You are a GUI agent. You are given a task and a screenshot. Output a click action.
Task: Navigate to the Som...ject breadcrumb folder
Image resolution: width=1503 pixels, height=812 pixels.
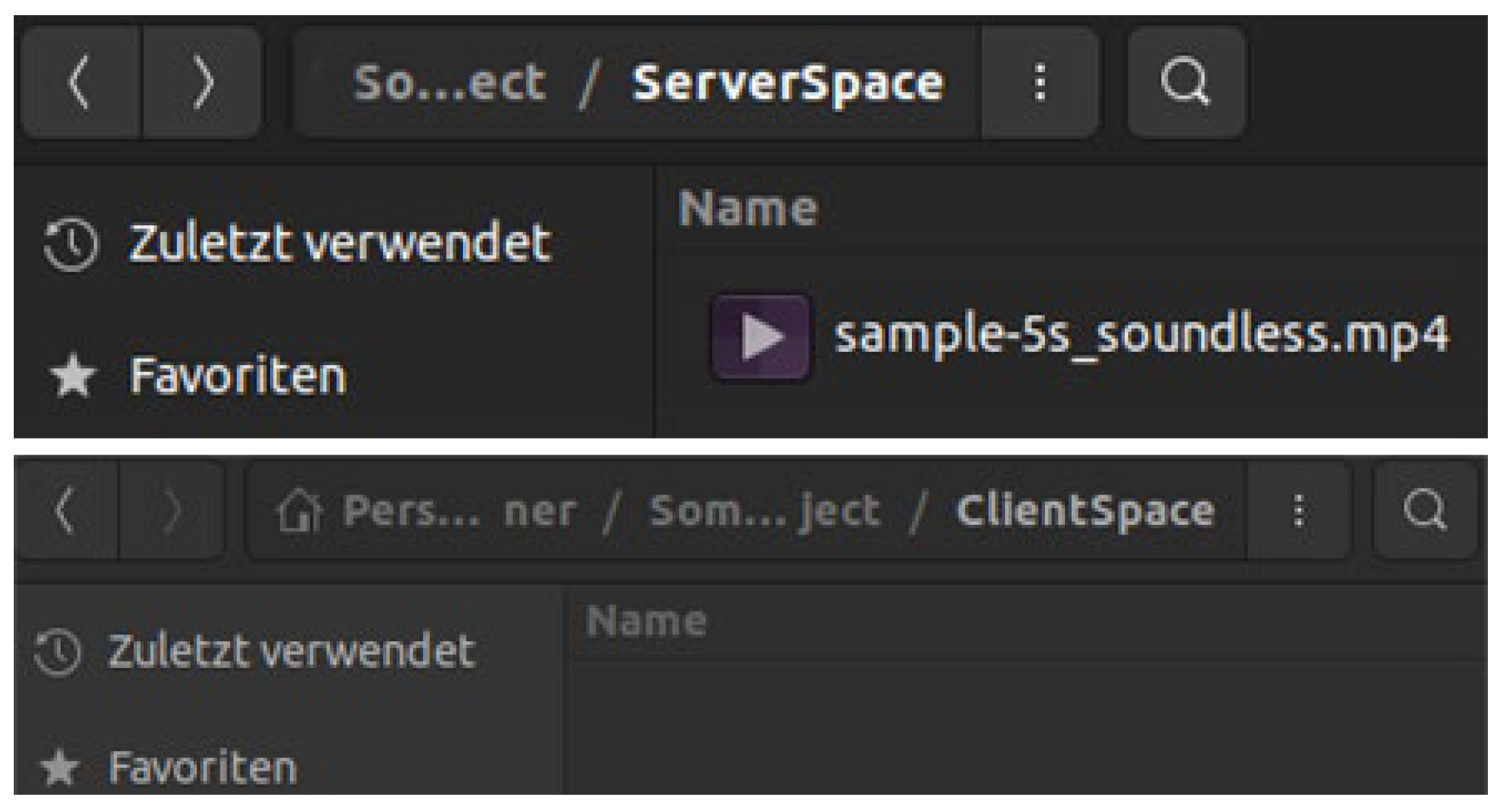765,511
